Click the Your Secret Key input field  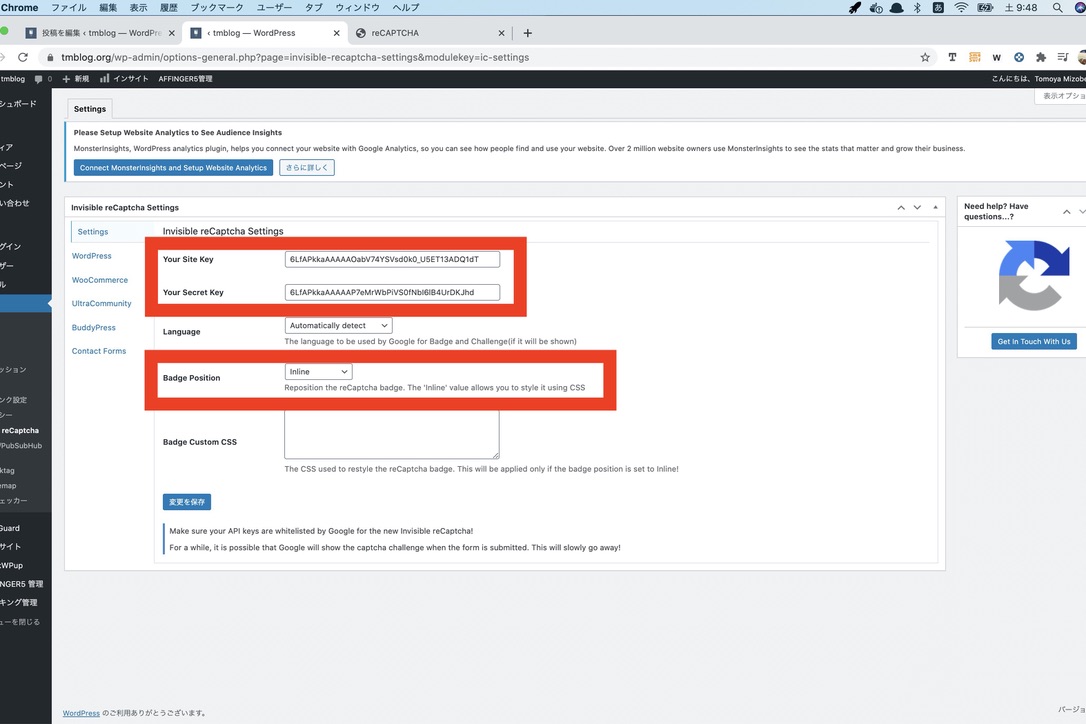tap(392, 292)
